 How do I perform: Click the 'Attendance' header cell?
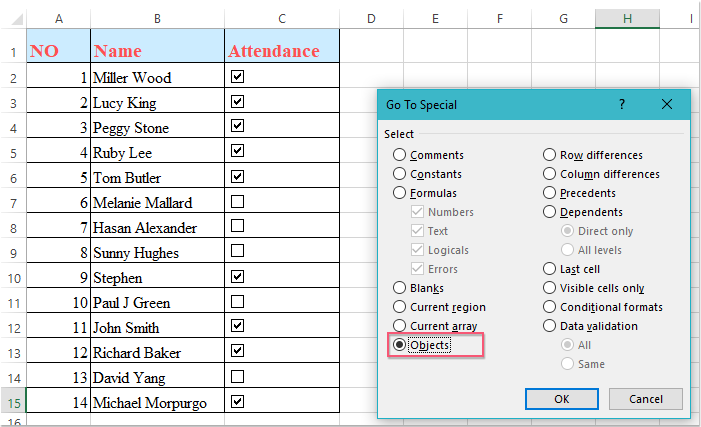click(282, 46)
